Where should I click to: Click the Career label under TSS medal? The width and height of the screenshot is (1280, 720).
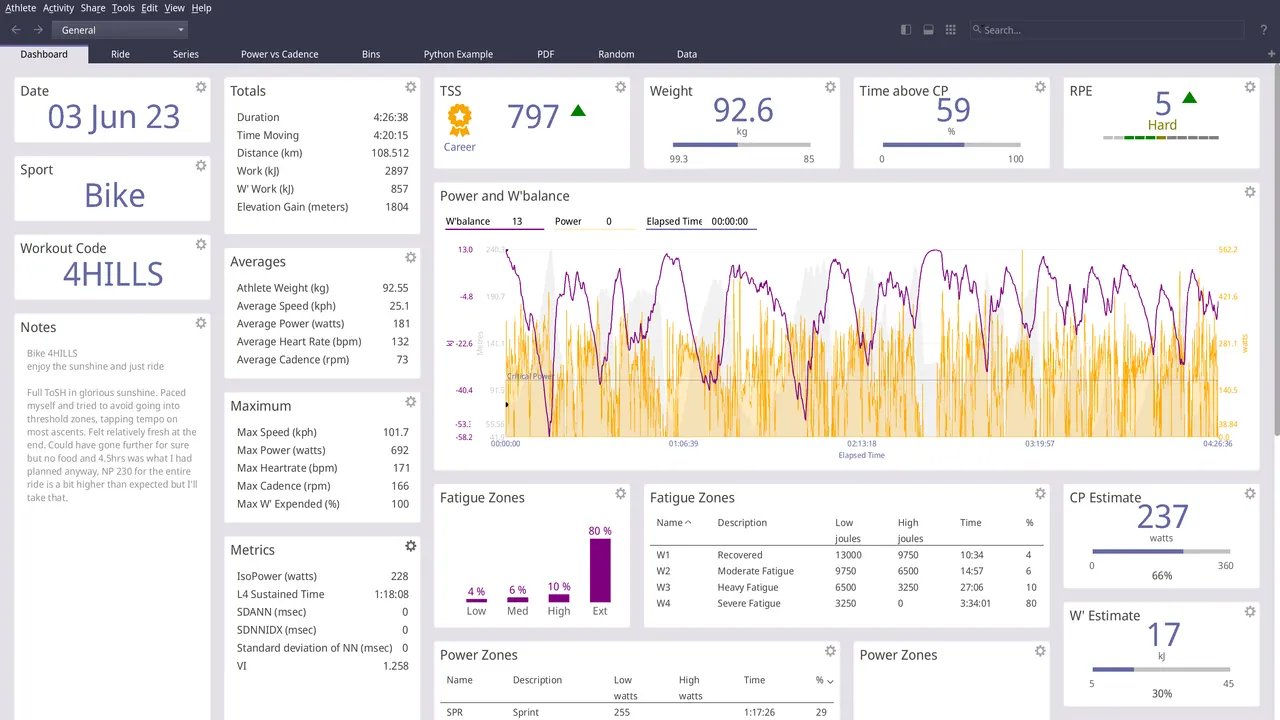click(460, 147)
